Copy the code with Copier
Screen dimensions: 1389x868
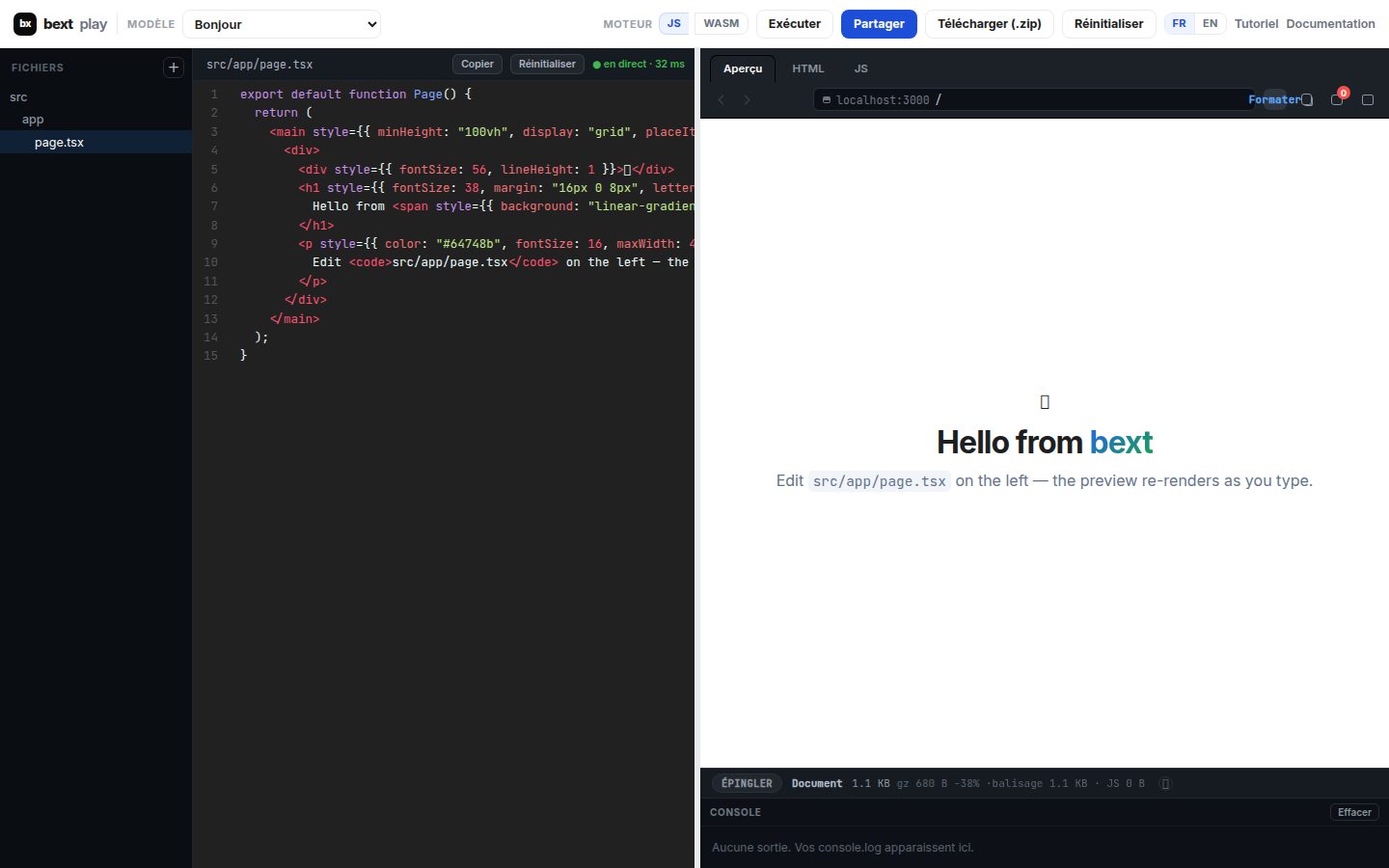[477, 65]
